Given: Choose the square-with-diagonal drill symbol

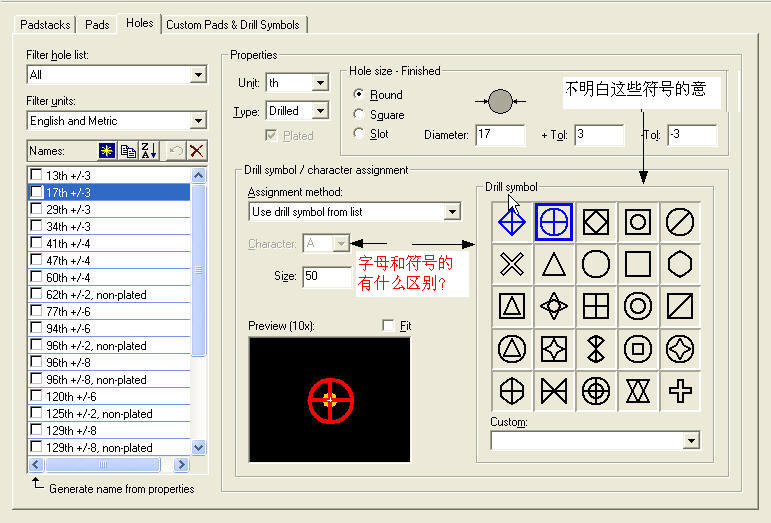Looking at the screenshot, I should coord(680,307).
